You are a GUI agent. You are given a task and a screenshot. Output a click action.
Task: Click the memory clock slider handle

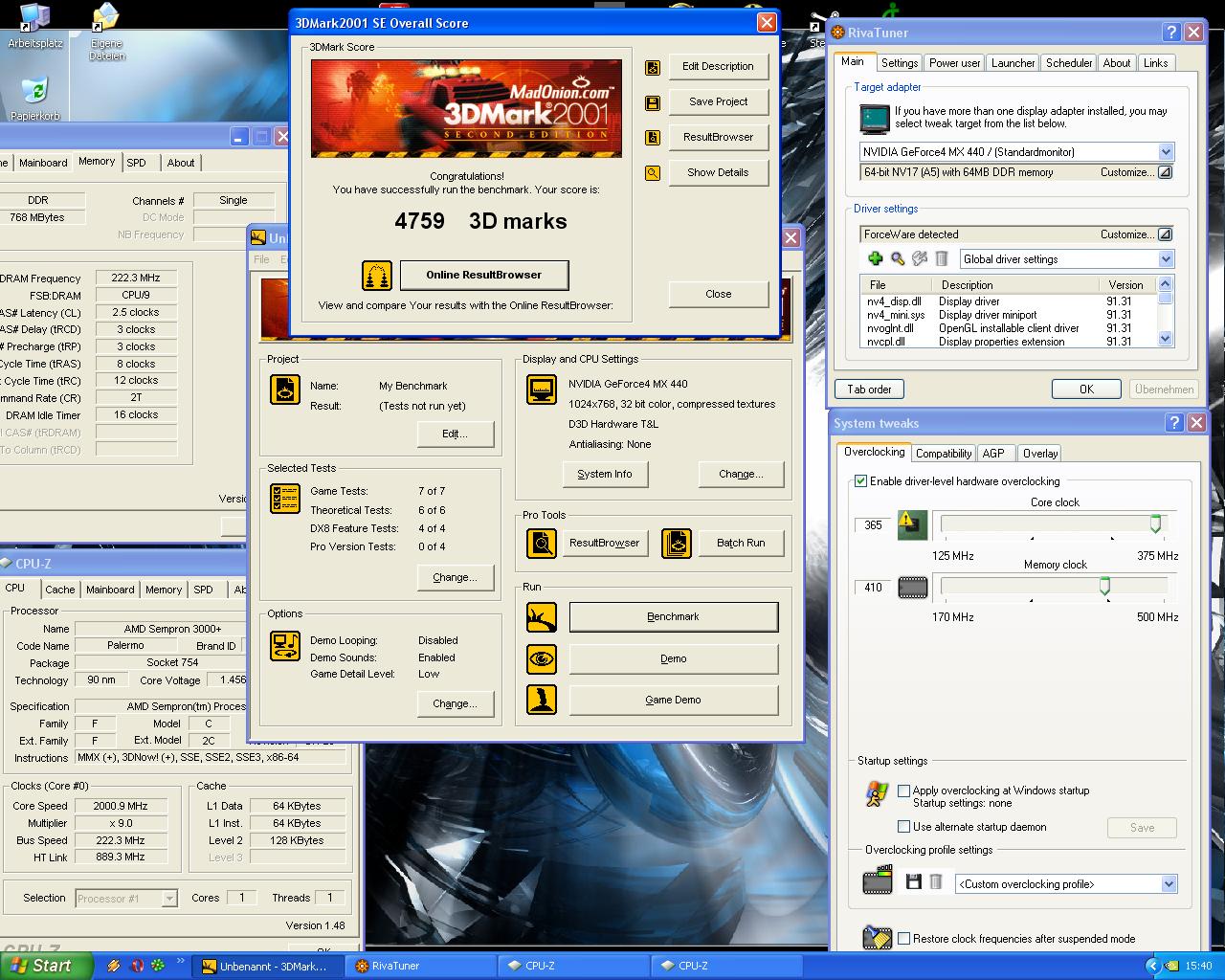pyautogui.click(x=1104, y=586)
